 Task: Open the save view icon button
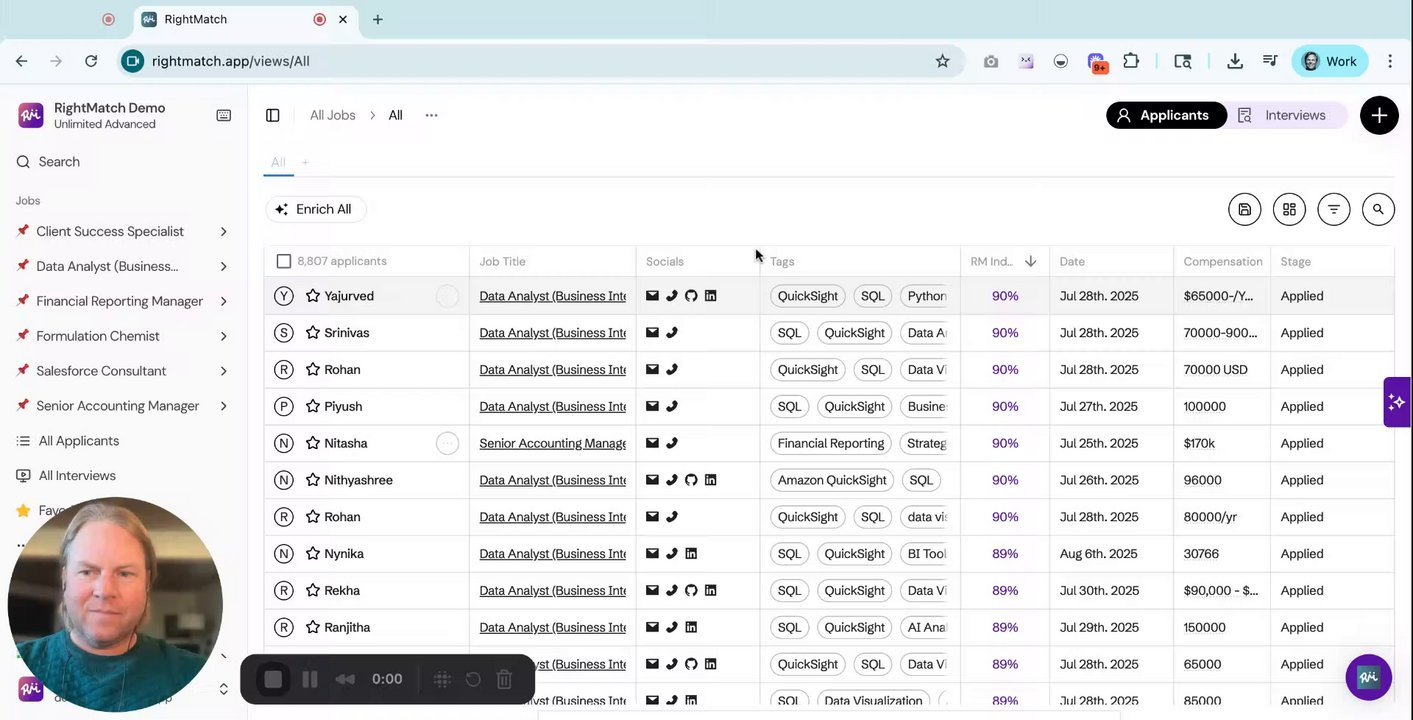tap(1245, 209)
